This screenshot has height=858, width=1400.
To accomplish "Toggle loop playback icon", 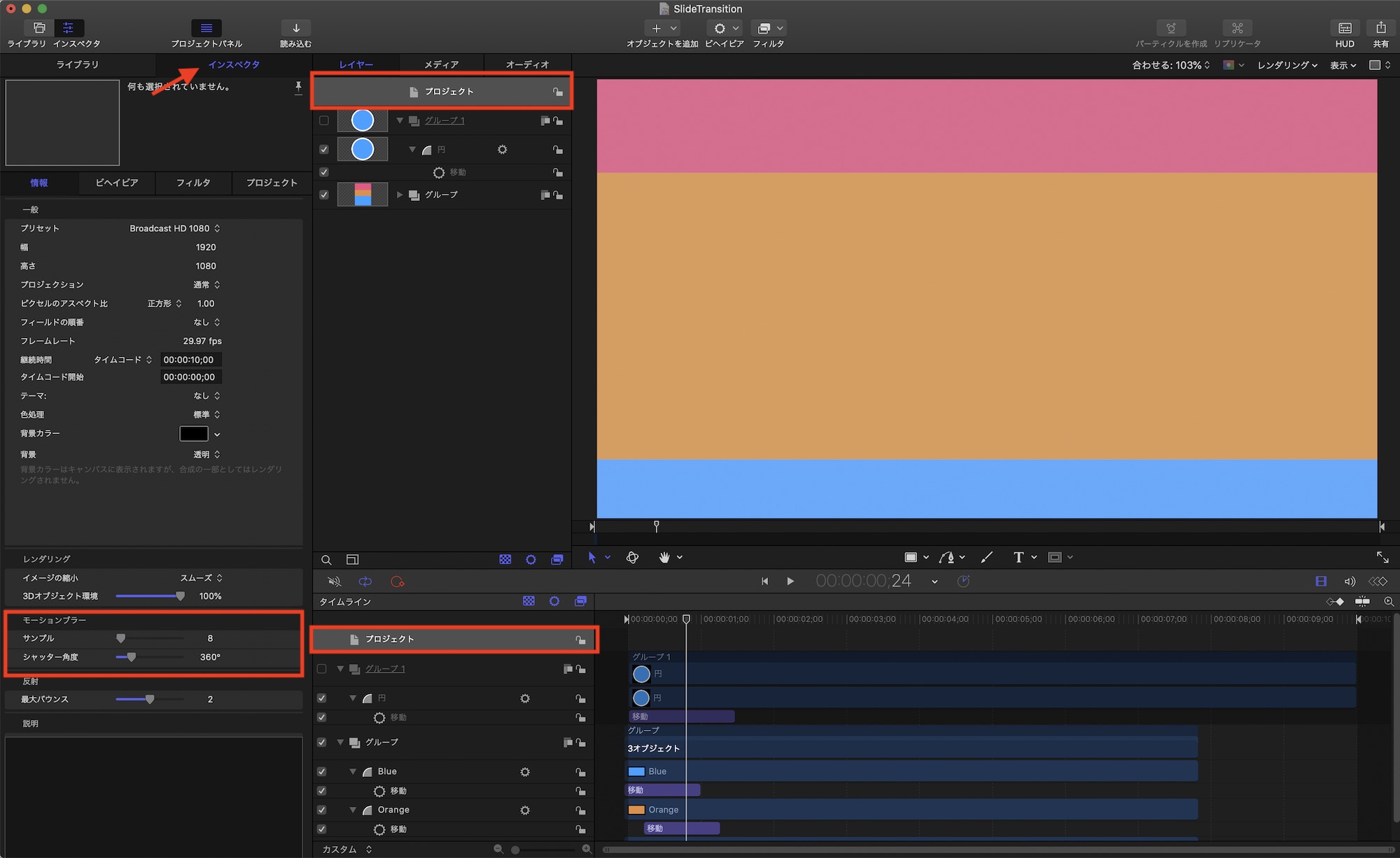I will [365, 582].
